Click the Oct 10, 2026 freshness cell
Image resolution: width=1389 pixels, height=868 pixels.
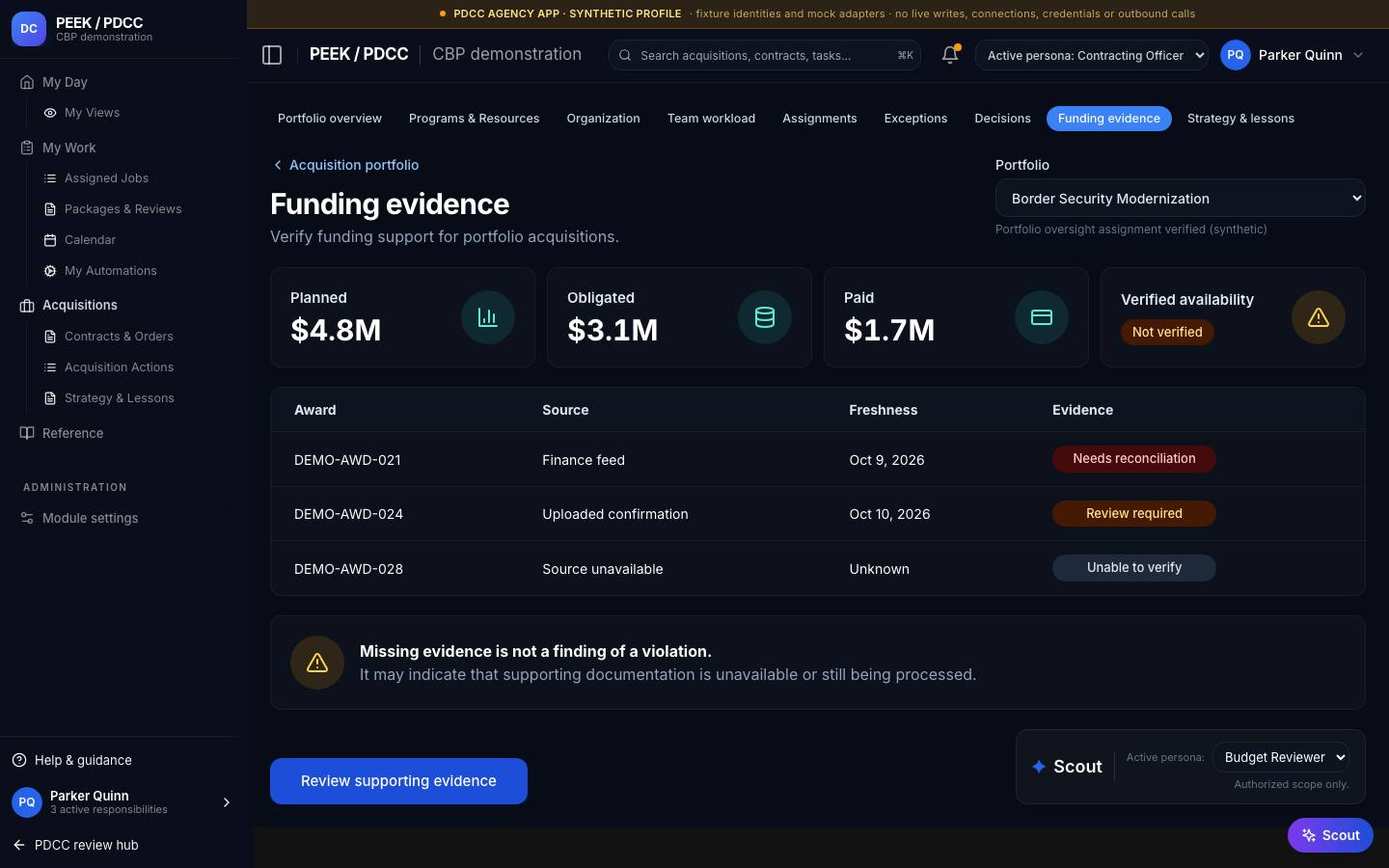[889, 514]
